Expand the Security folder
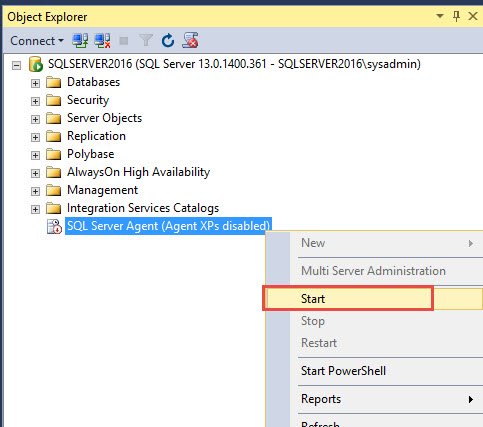483x427 pixels. click(35, 101)
